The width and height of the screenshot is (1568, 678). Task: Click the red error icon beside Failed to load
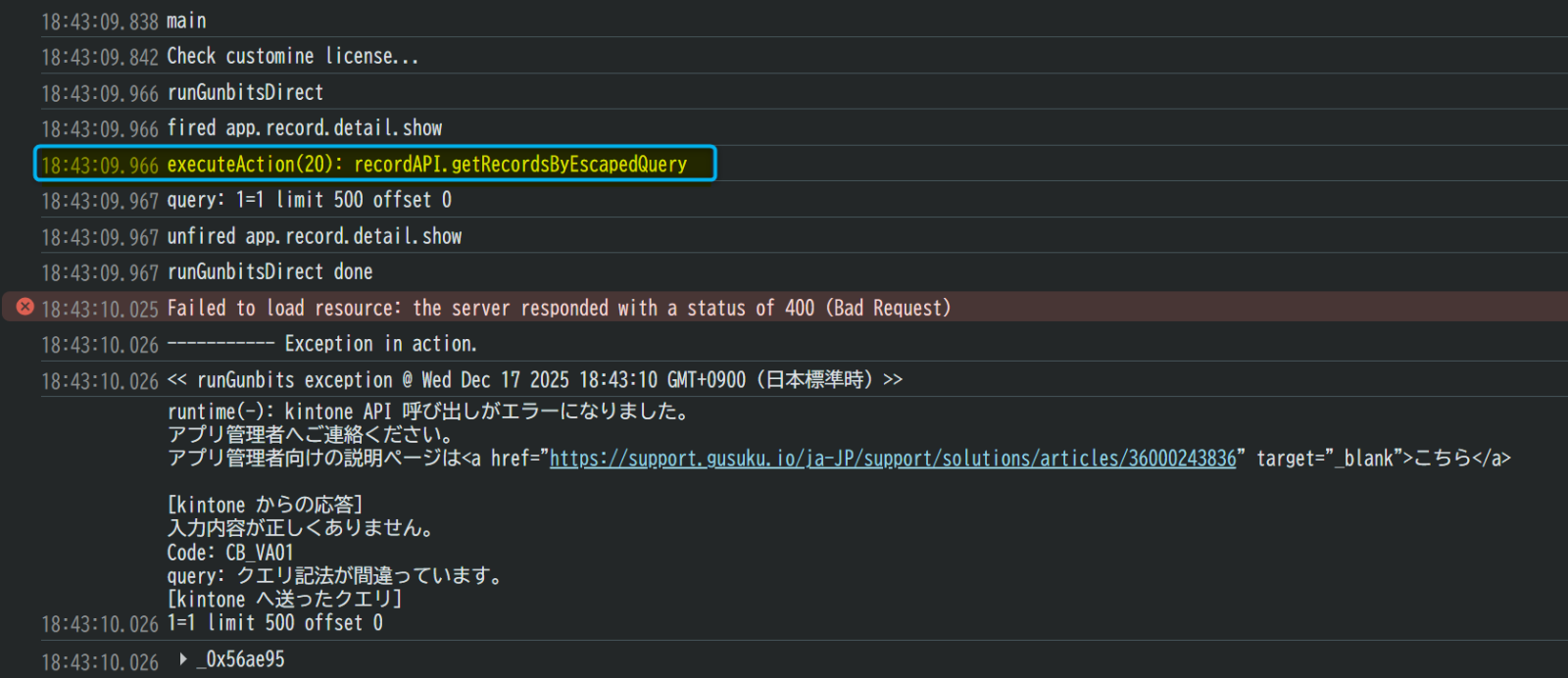coord(25,307)
